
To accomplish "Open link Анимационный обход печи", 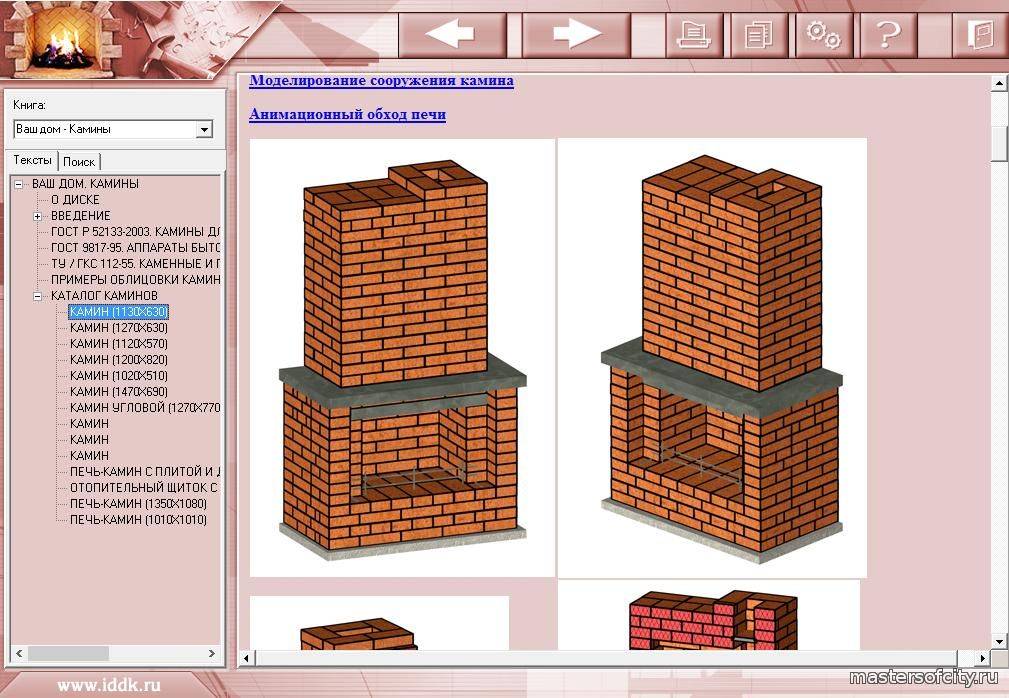I will (347, 114).
